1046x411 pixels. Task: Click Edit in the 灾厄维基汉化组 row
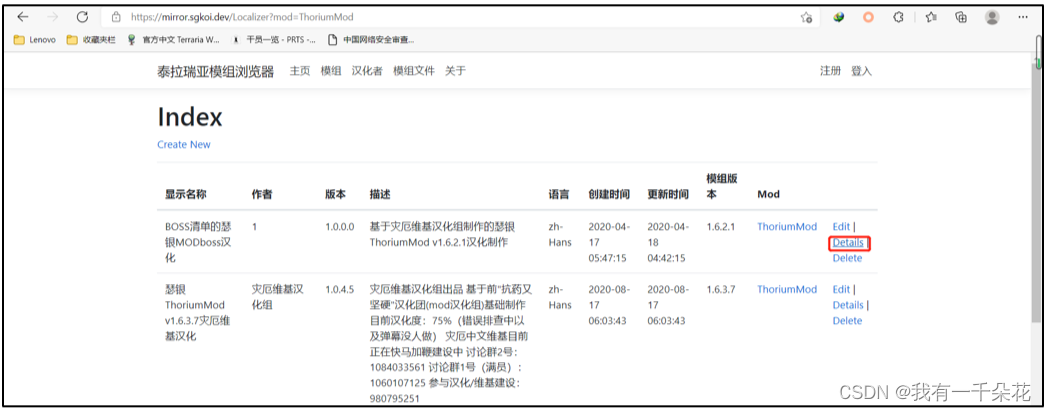(x=841, y=290)
